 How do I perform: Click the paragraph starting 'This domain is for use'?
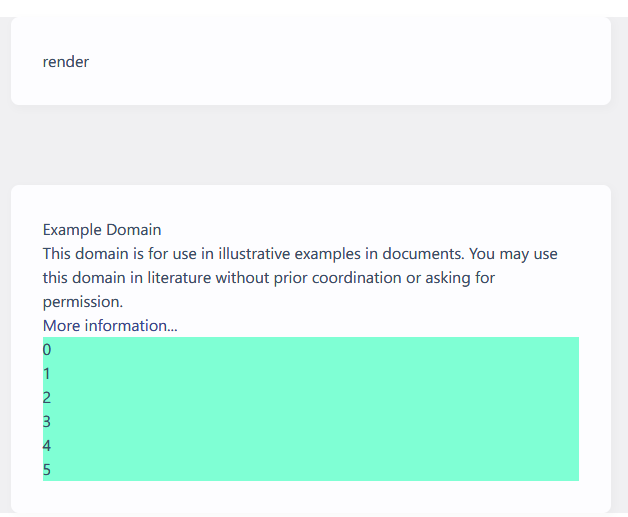click(300, 278)
